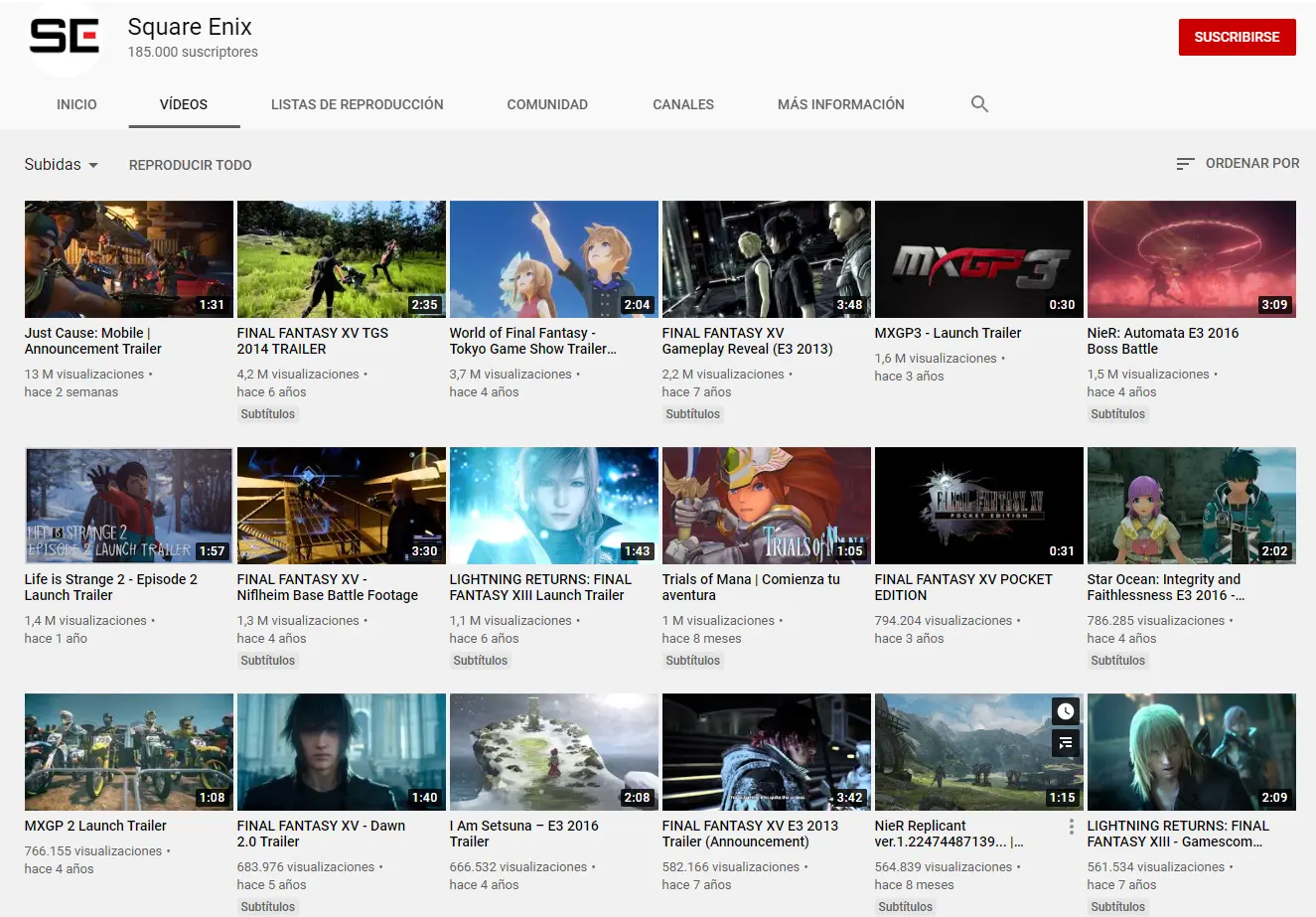Play the FINAL FANTASY XV TGS 2014 thumbnail
The width and height of the screenshot is (1316, 917).
pos(342,259)
